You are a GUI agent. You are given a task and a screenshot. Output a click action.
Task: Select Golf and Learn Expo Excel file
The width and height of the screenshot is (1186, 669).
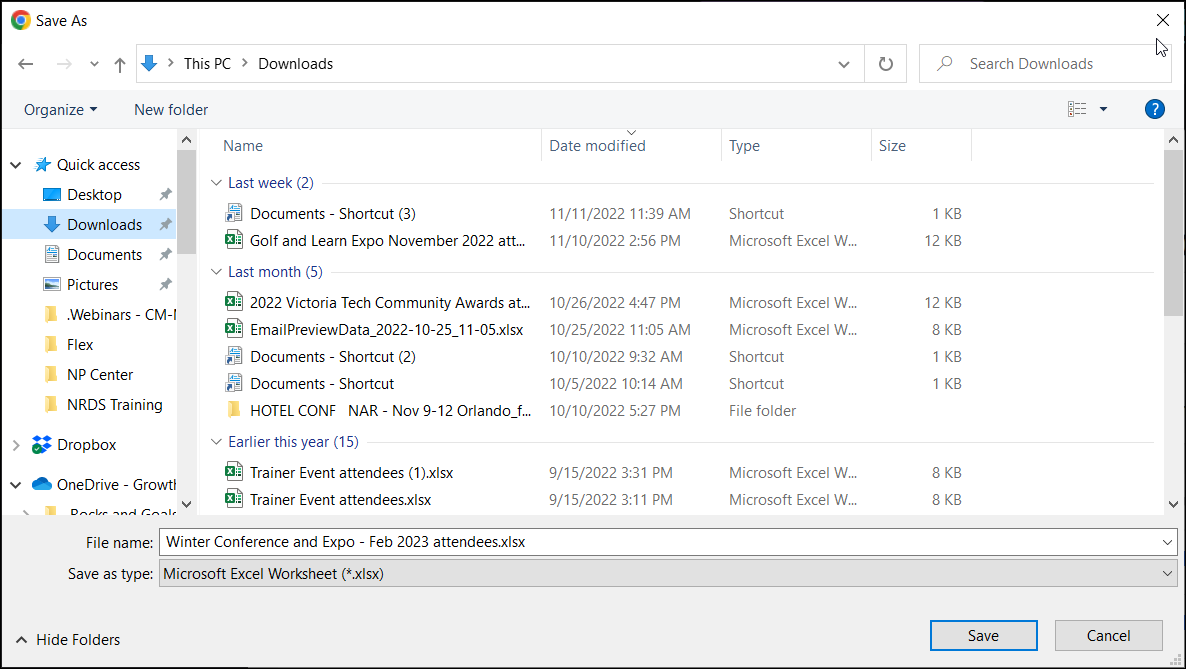click(x=387, y=241)
